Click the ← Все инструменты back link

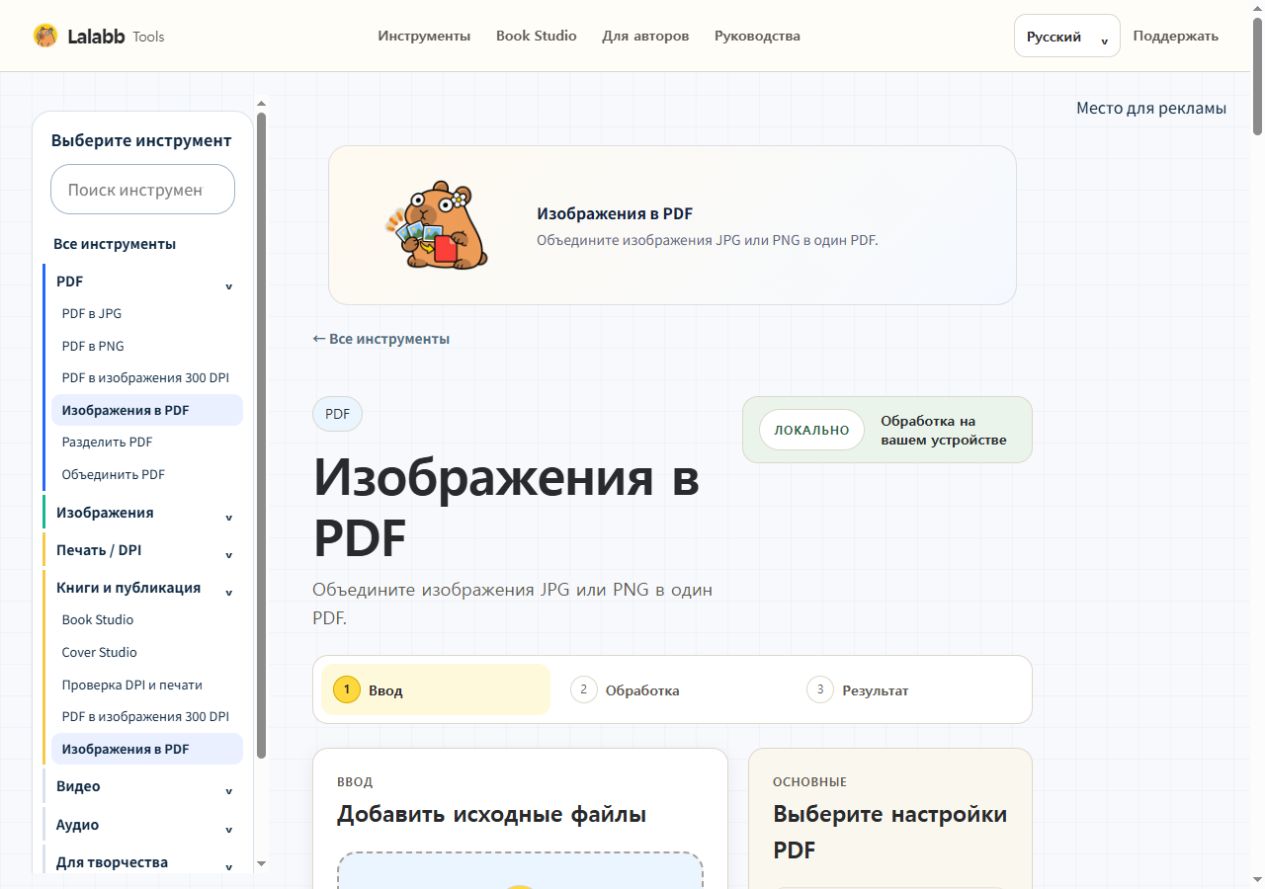coord(381,339)
